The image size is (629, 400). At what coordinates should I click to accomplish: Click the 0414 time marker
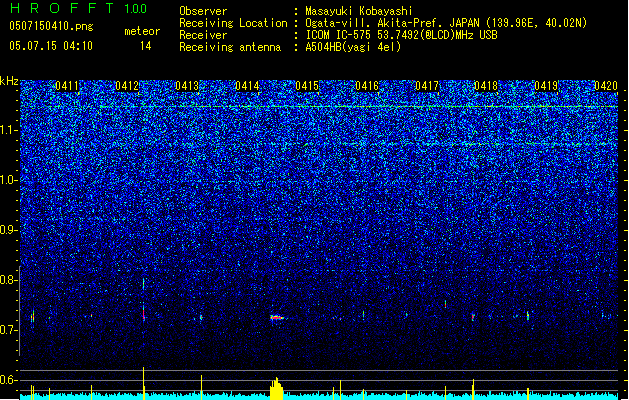pyautogui.click(x=247, y=86)
